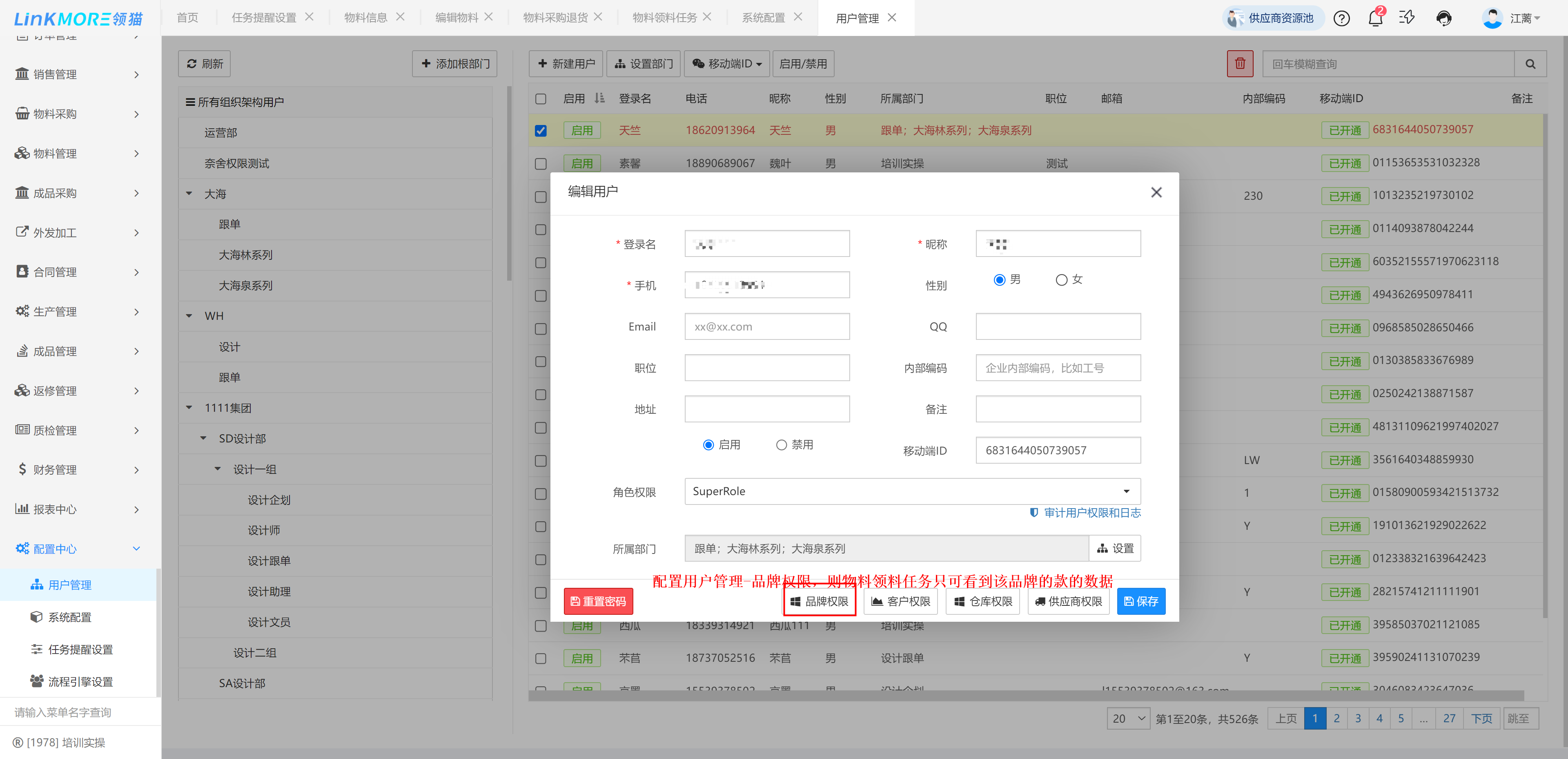This screenshot has height=759, width=1568.
Task: Click the red trash delete icon
Action: [x=1239, y=63]
